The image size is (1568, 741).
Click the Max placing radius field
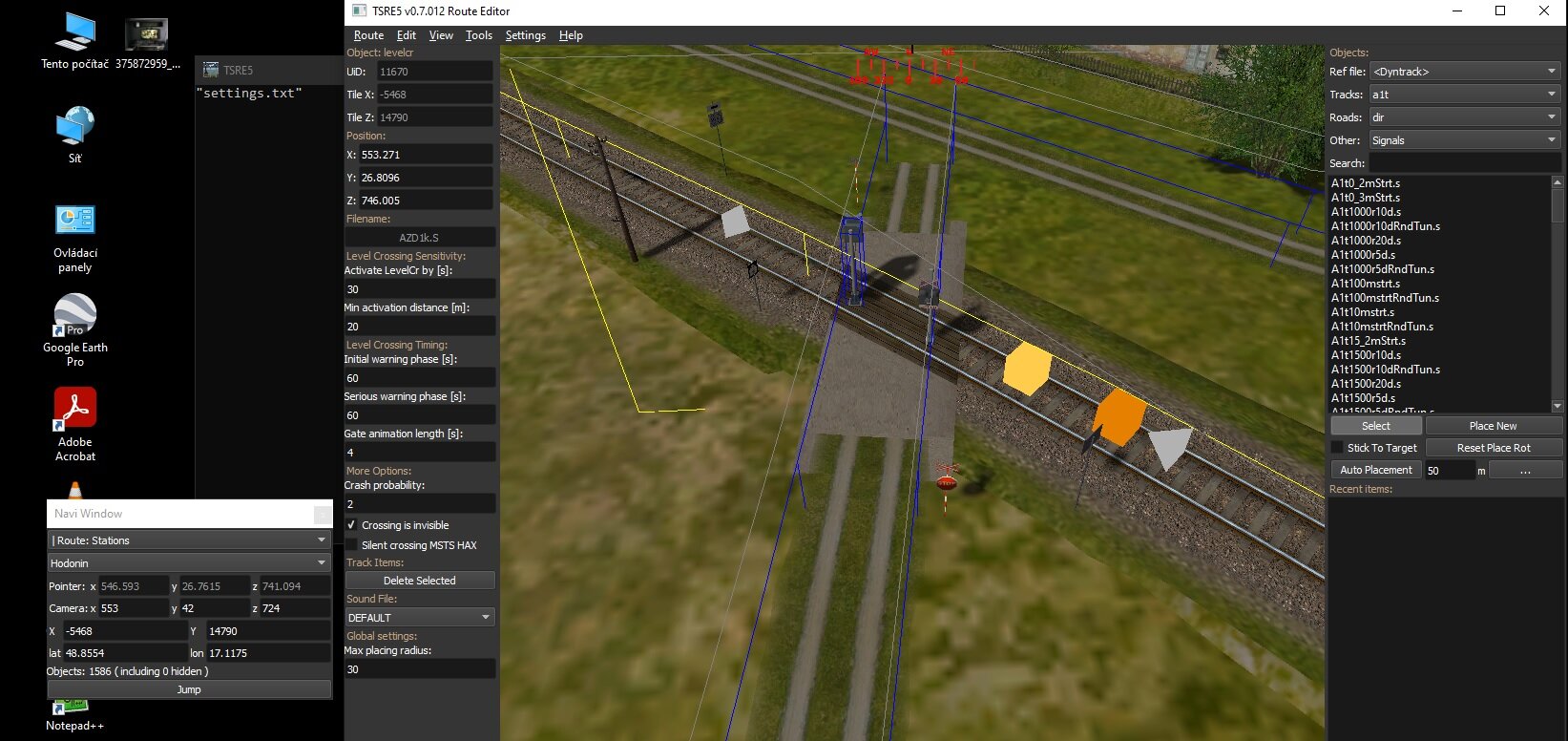pos(420,669)
